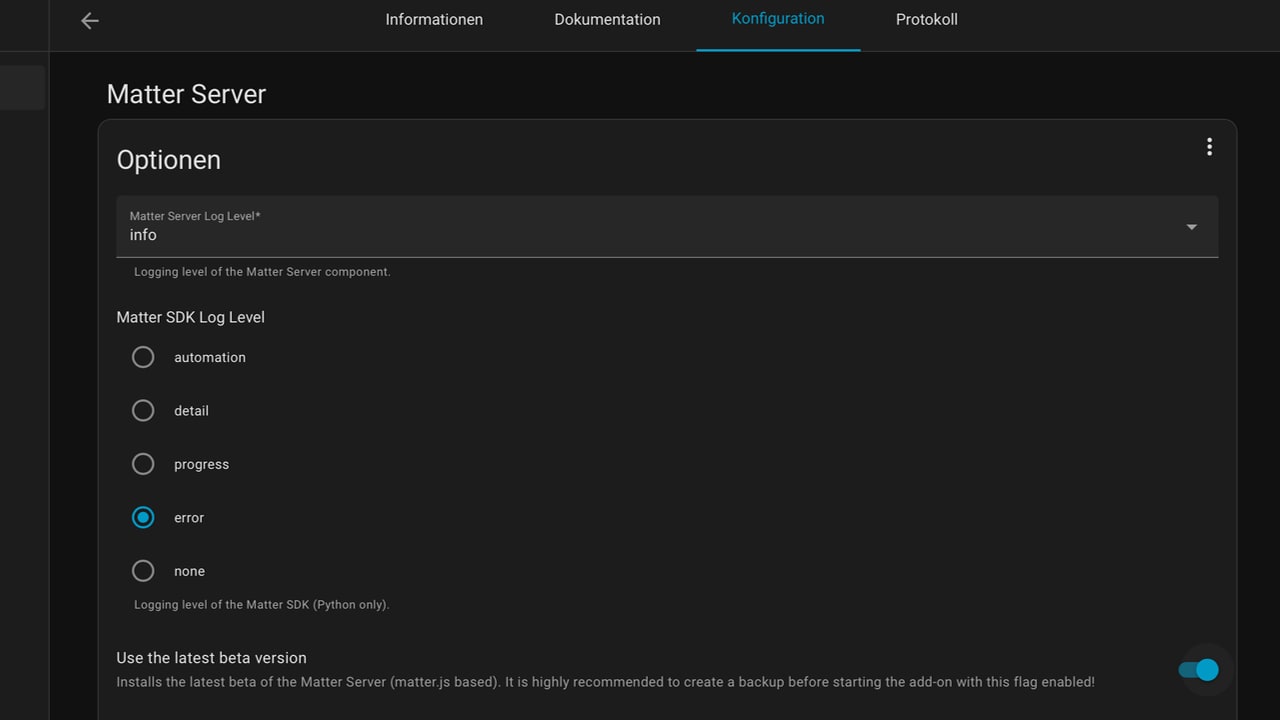Click the highlighted sidebar item at left

(x=22, y=88)
